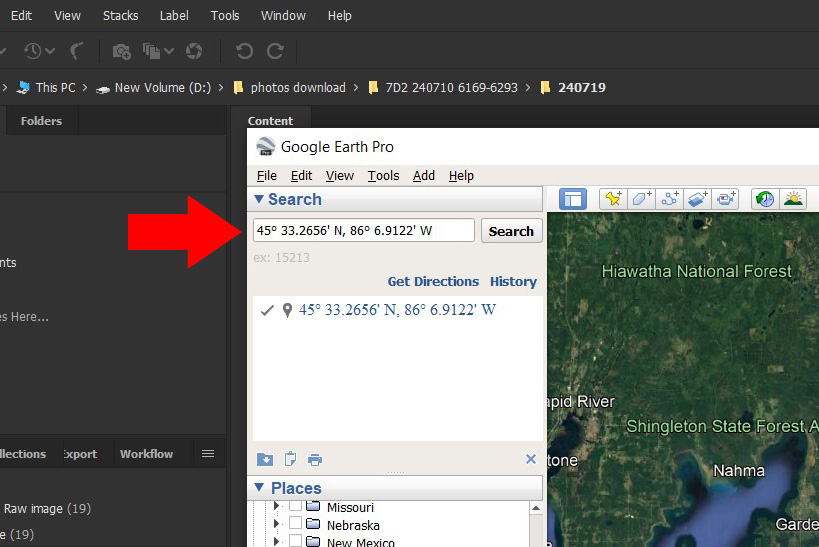Click the boomerang return icon in Bridge
Image resolution: width=819 pixels, height=547 pixels.
(x=77, y=51)
